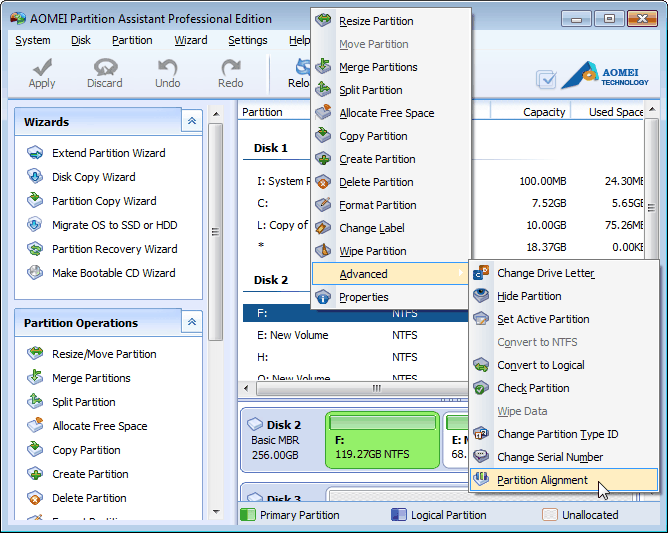Click the Discard toolbar icon

coord(105,67)
